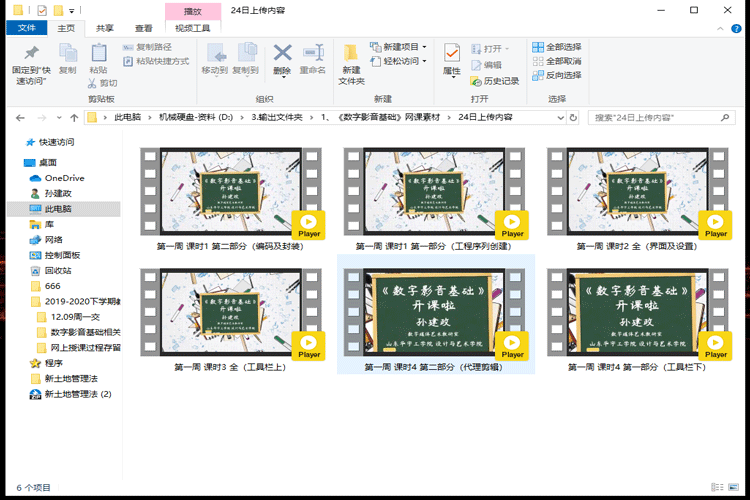Image resolution: width=750 pixels, height=500 pixels.
Task: Click the 反向选择 invert selection button
Action: (x=556, y=75)
